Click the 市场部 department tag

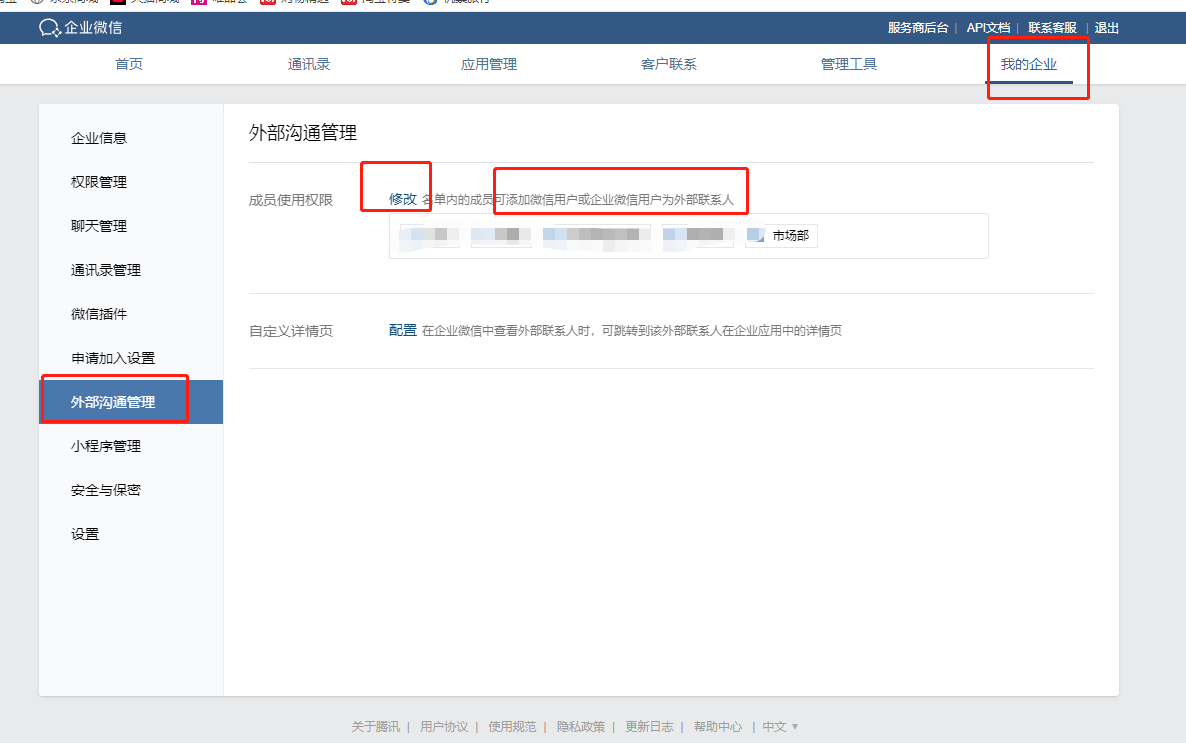coord(781,236)
